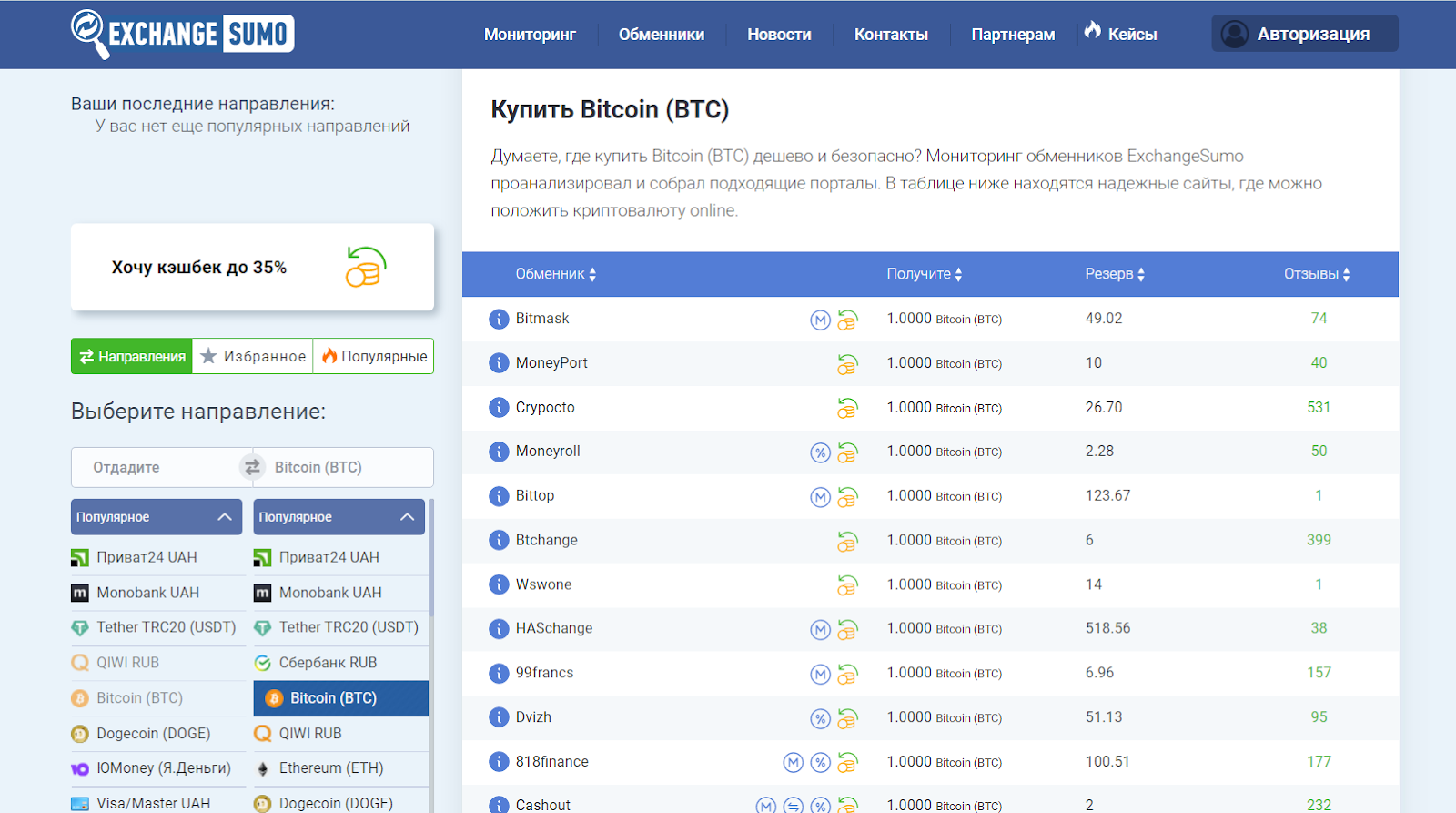Click the Авторизация button
This screenshot has width=1456, height=813.
point(1305,34)
